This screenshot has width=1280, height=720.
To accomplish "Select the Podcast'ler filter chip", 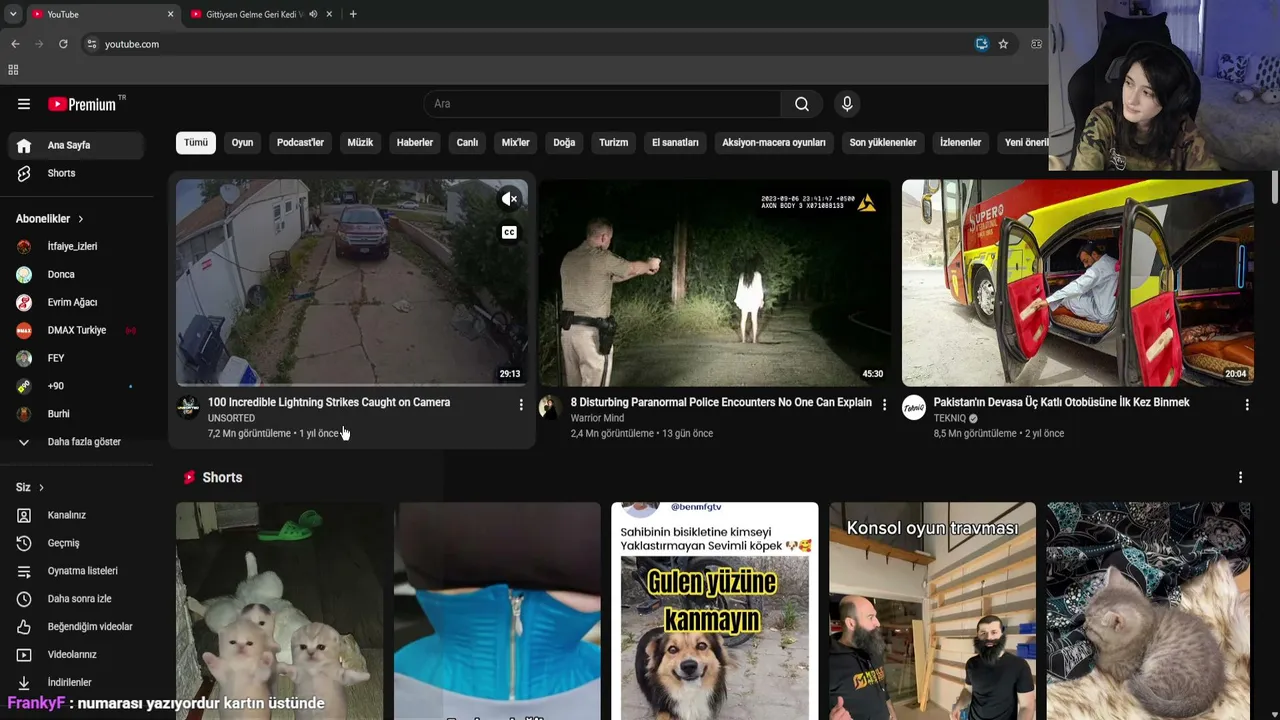I will [x=300, y=142].
